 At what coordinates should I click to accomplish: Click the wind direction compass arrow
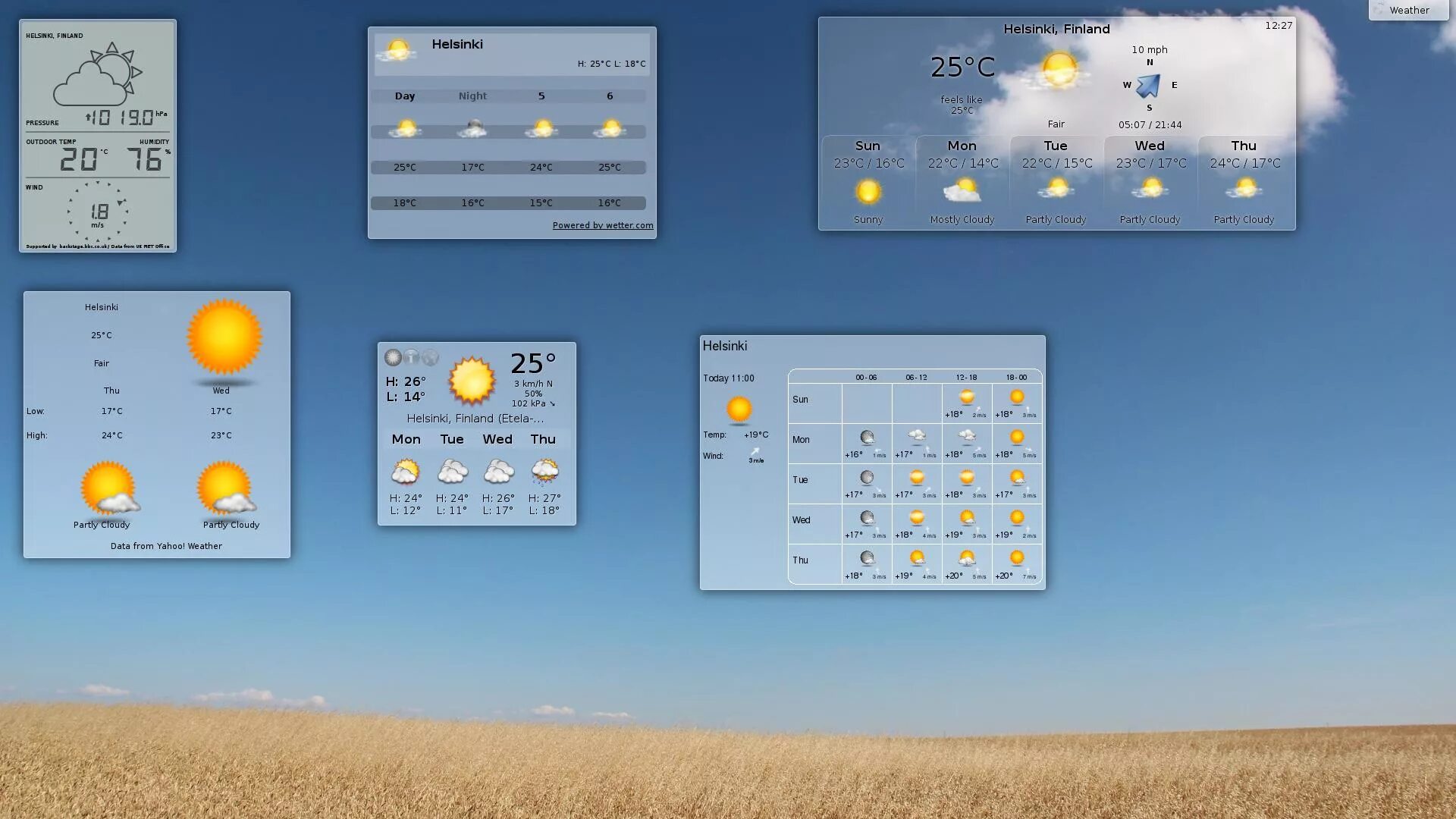(1149, 85)
